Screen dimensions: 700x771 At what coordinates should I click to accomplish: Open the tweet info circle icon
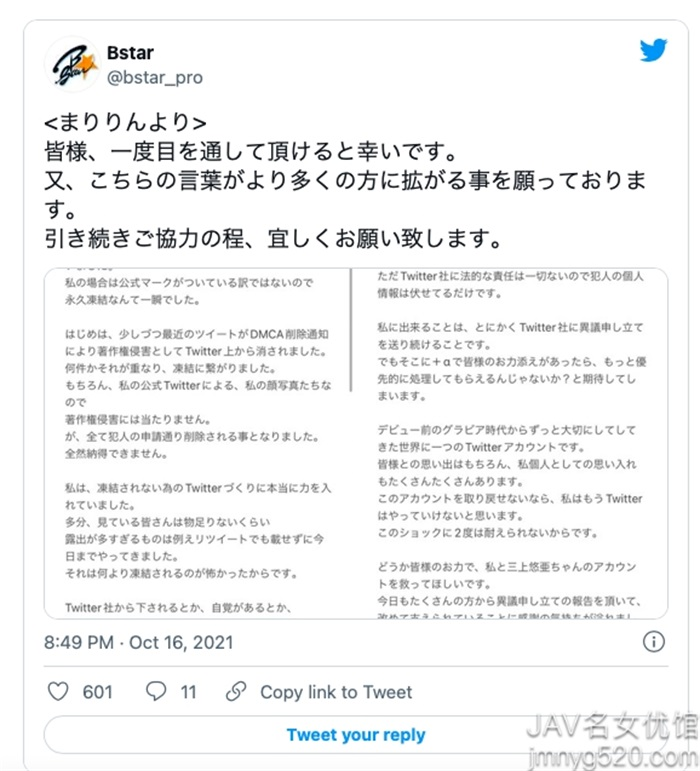coord(653,642)
